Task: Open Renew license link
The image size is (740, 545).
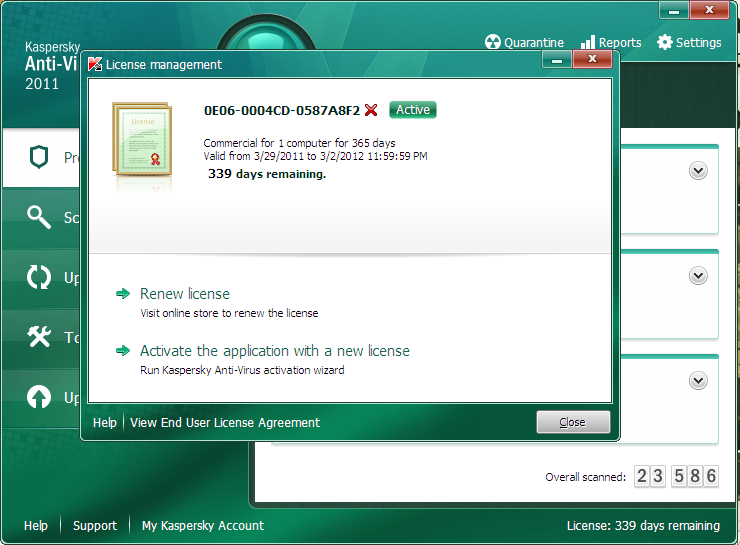Action: [185, 294]
